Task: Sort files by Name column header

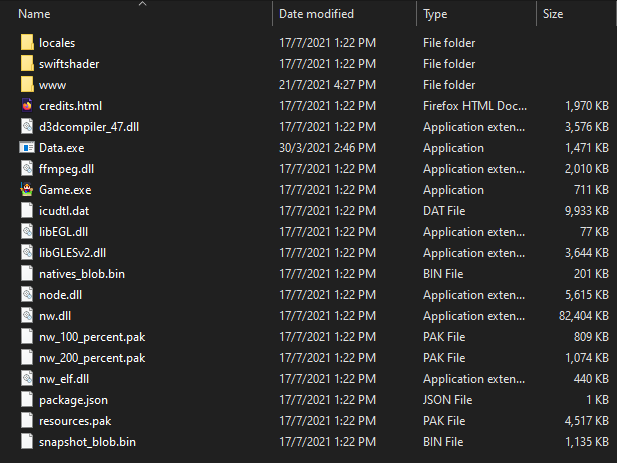Action: [35, 14]
